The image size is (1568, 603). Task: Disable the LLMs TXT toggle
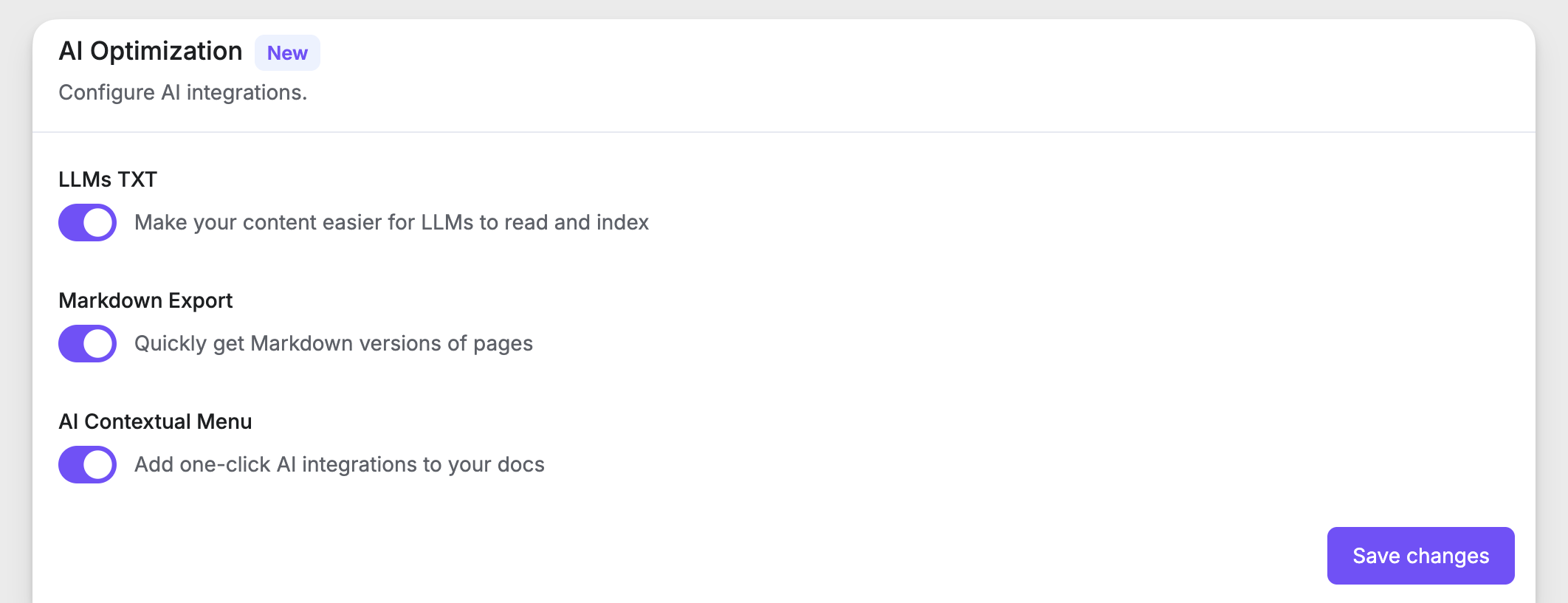87,222
